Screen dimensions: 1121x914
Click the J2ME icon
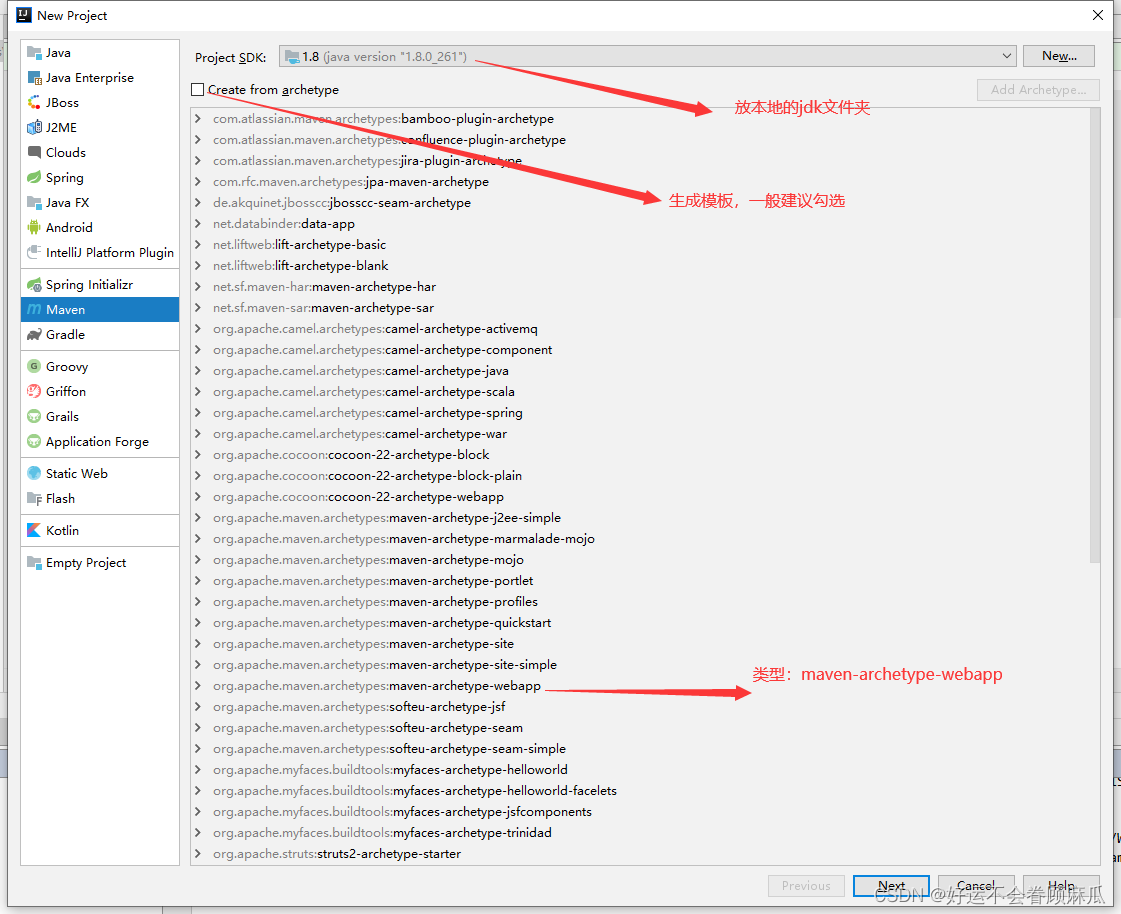pyautogui.click(x=34, y=128)
